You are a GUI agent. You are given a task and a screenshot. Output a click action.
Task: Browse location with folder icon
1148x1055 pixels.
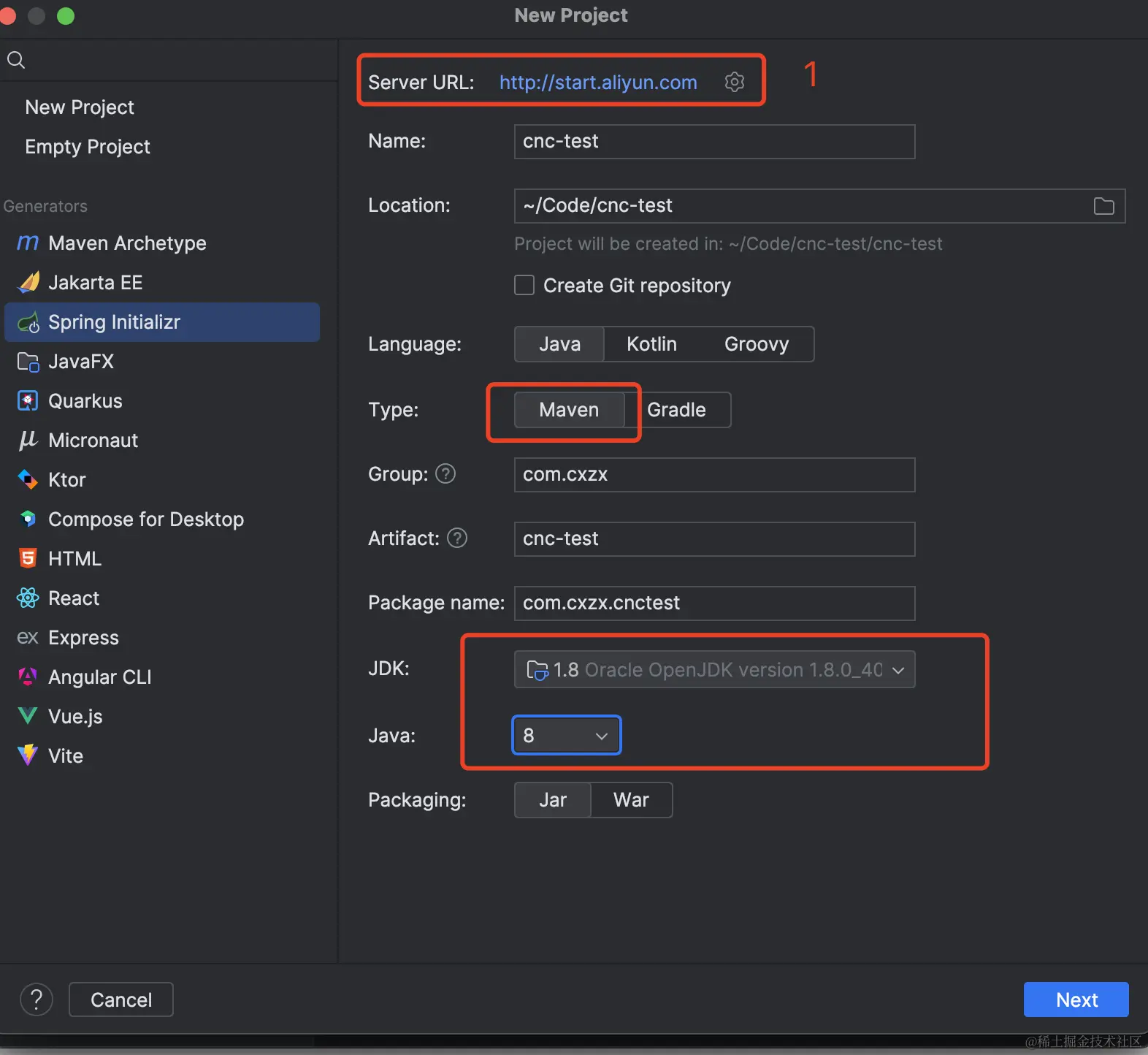[x=1104, y=206]
